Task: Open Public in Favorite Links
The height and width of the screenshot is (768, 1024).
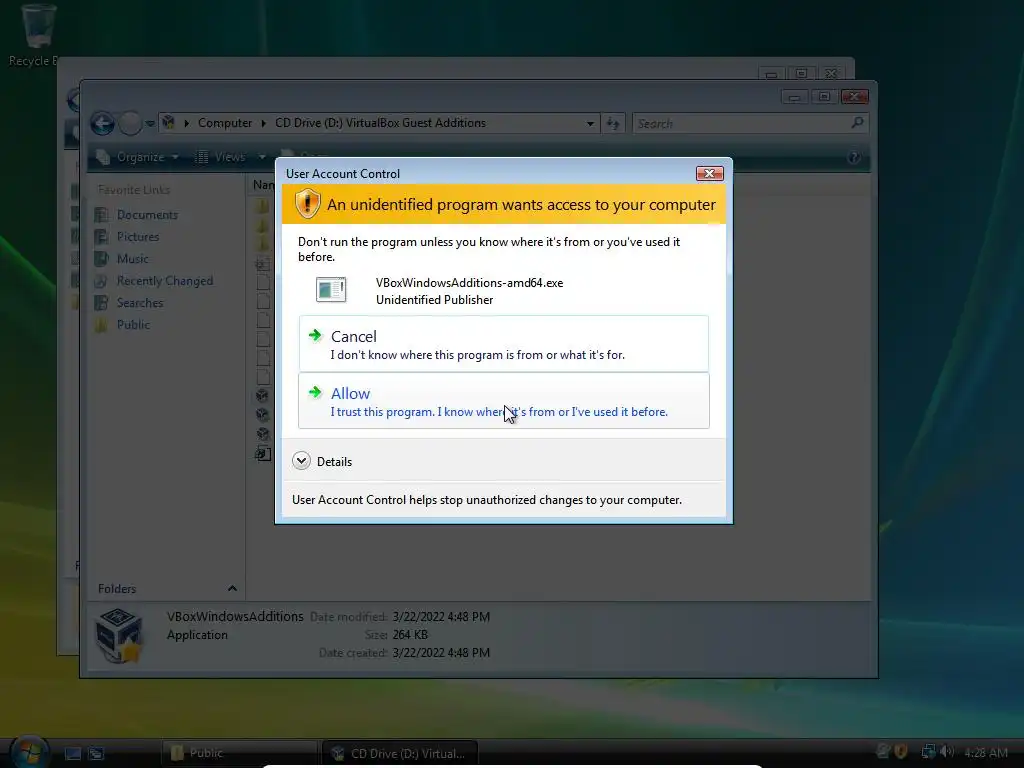Action: 133,325
